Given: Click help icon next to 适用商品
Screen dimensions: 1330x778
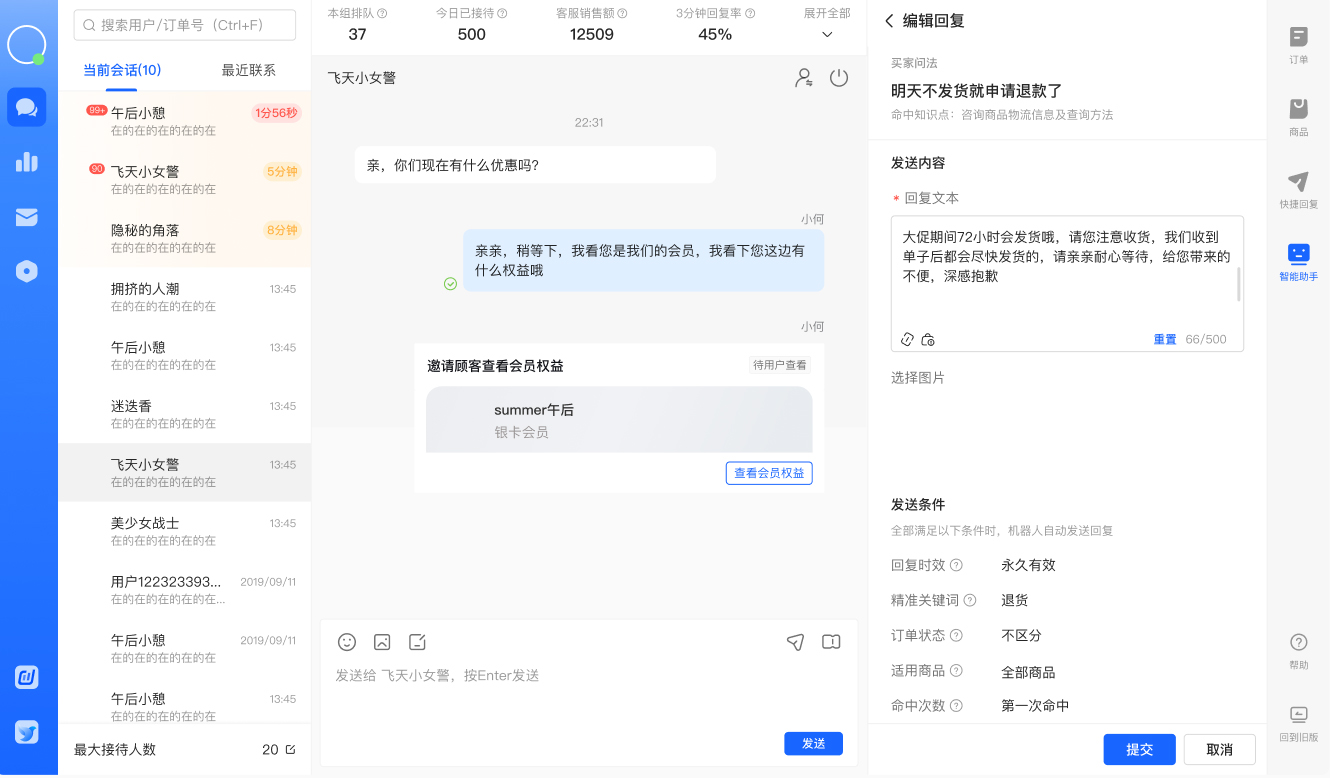Looking at the screenshot, I should point(956,671).
